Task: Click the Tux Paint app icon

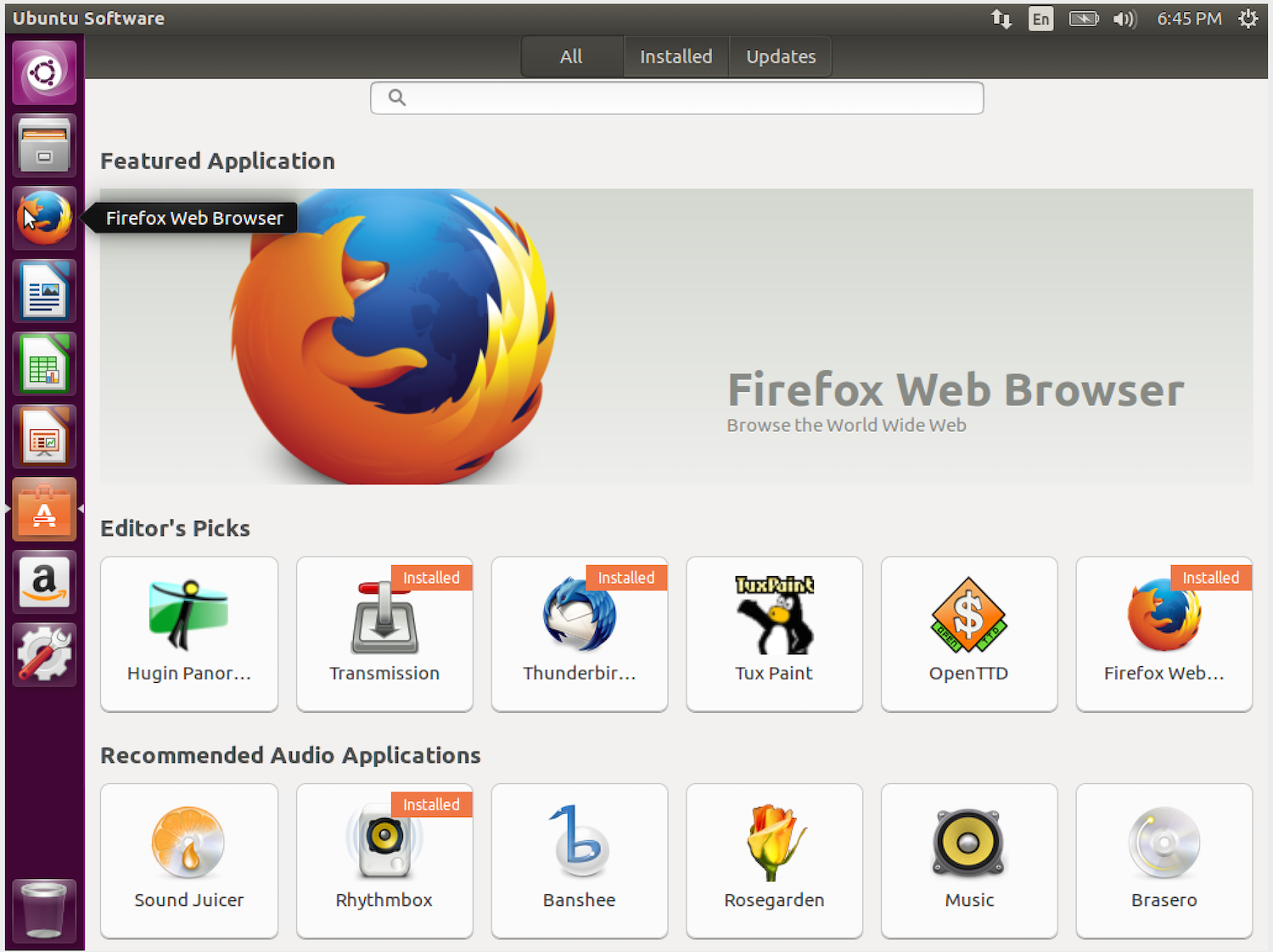Action: click(774, 614)
